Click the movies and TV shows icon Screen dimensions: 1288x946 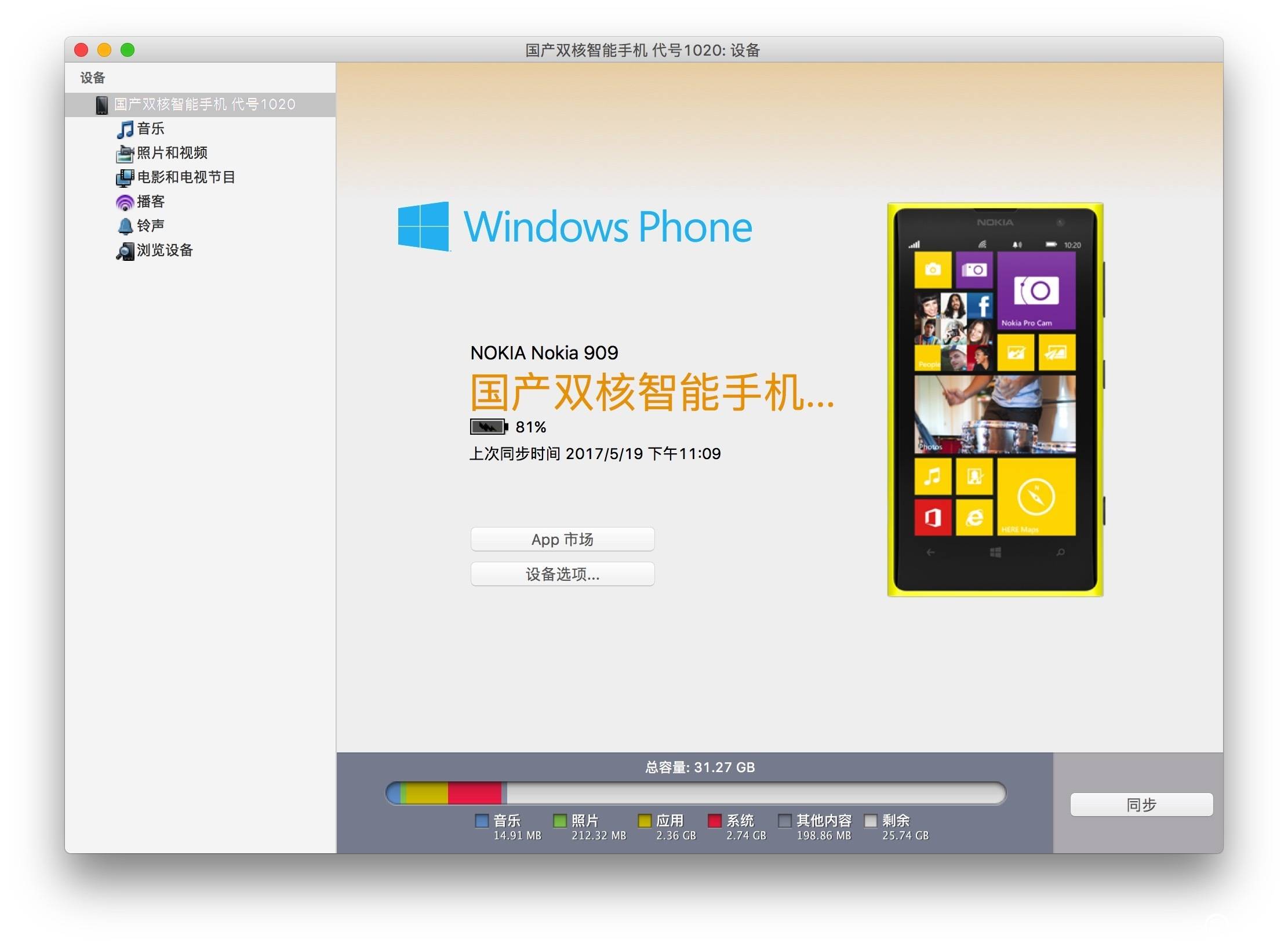click(125, 178)
